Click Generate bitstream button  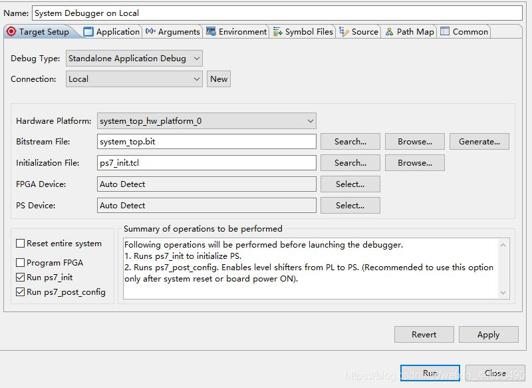[479, 142]
